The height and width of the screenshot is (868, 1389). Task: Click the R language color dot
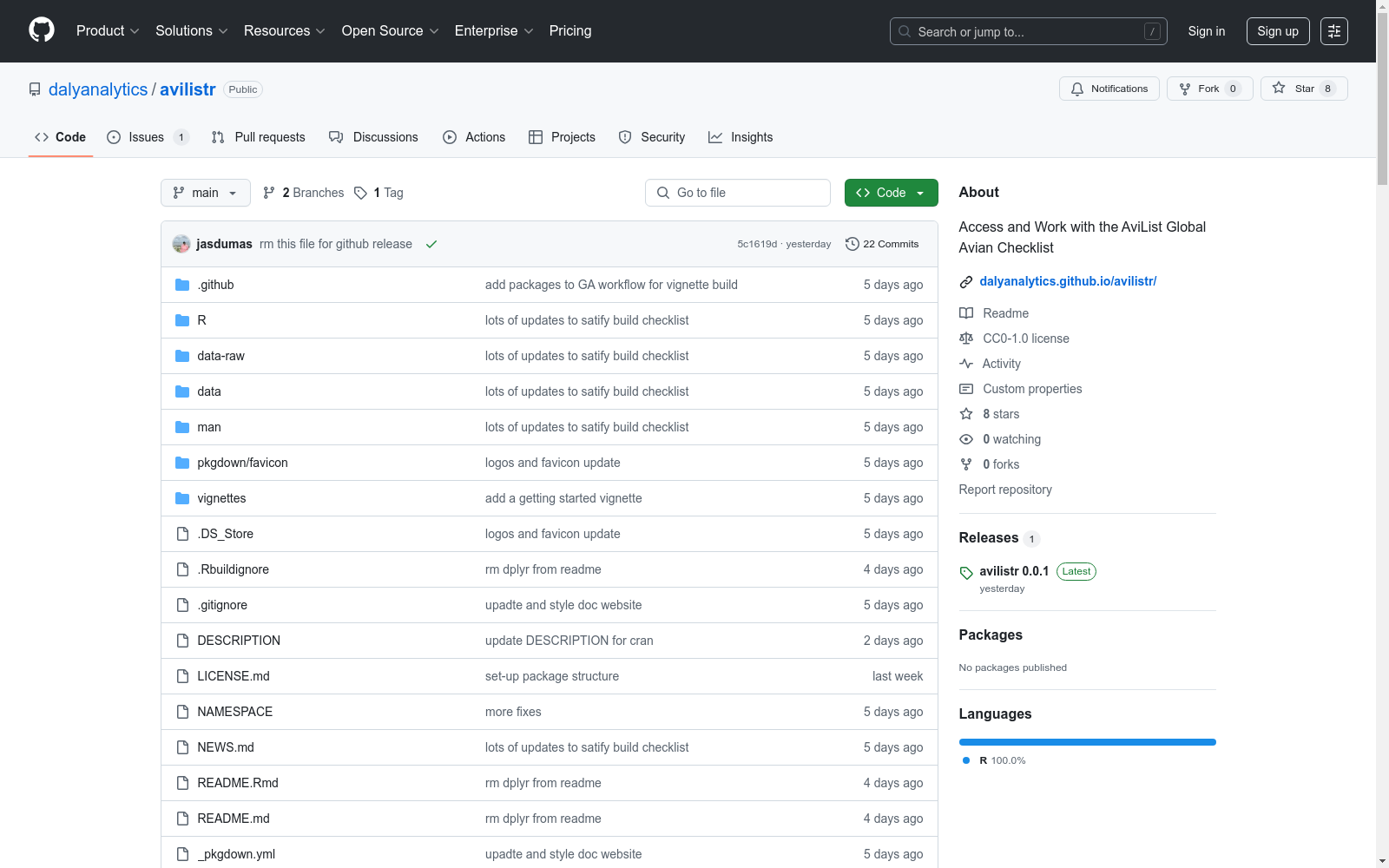tap(966, 760)
